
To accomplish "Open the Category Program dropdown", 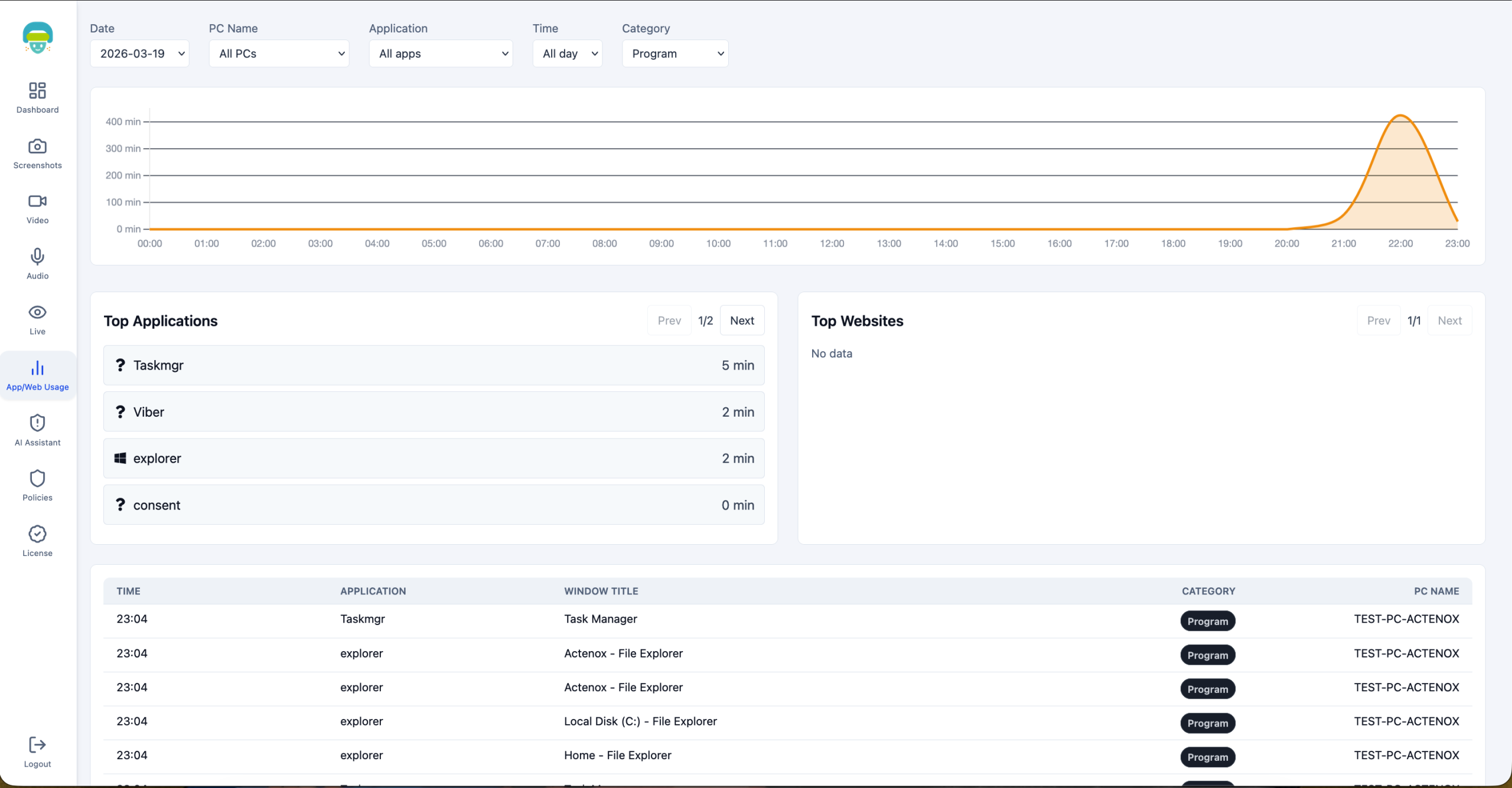I will [x=674, y=54].
